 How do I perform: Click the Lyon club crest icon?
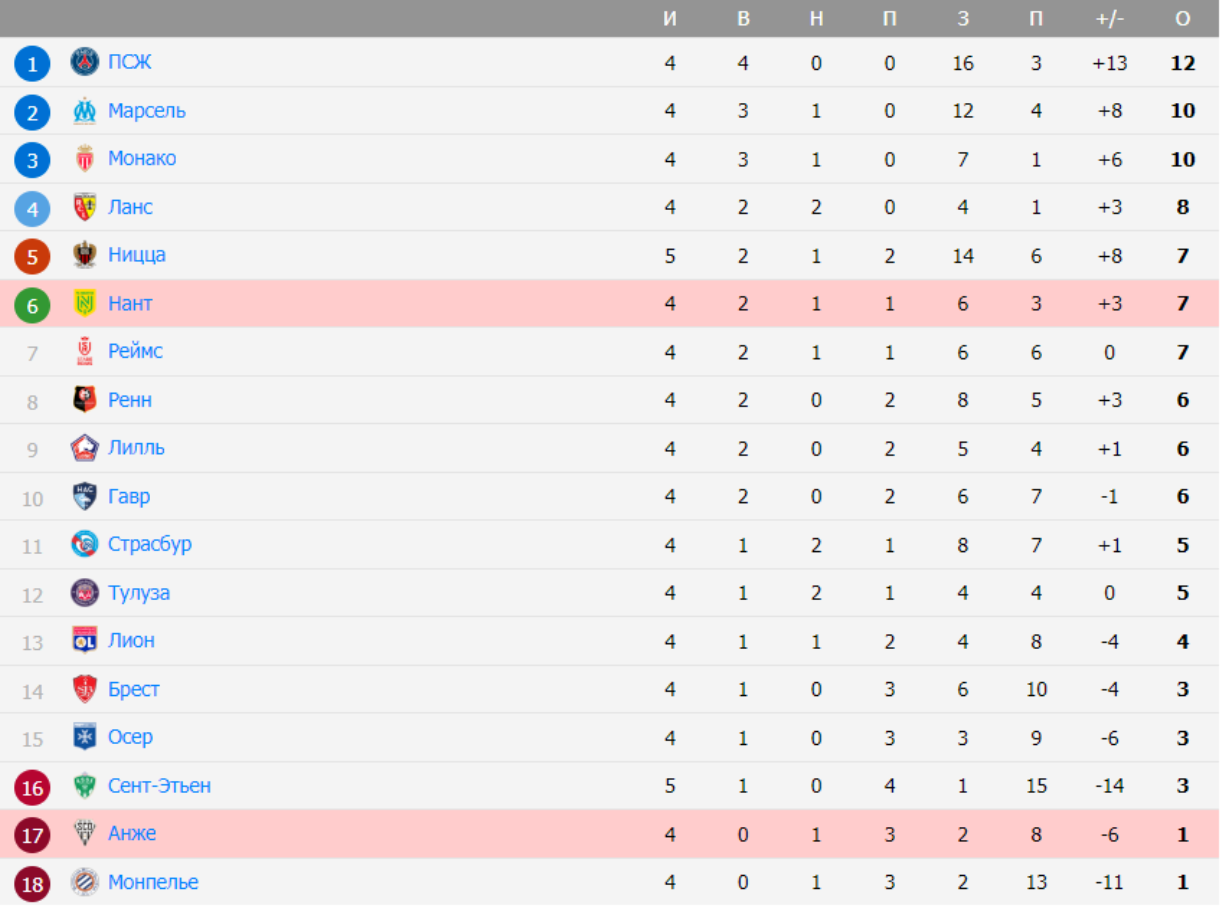85,640
